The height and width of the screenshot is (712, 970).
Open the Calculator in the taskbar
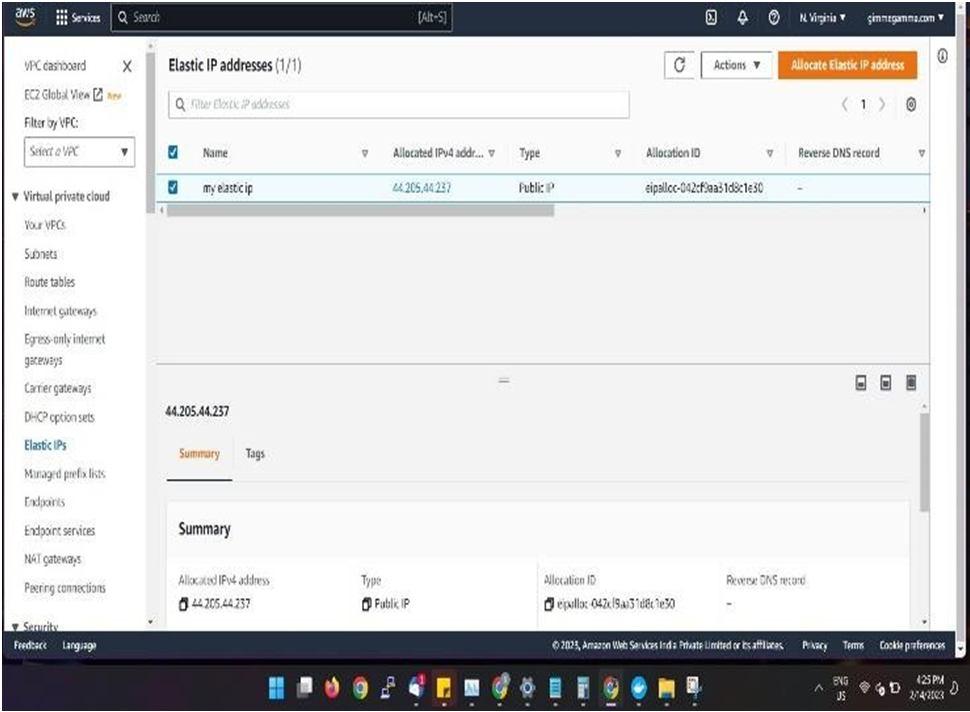[583, 687]
